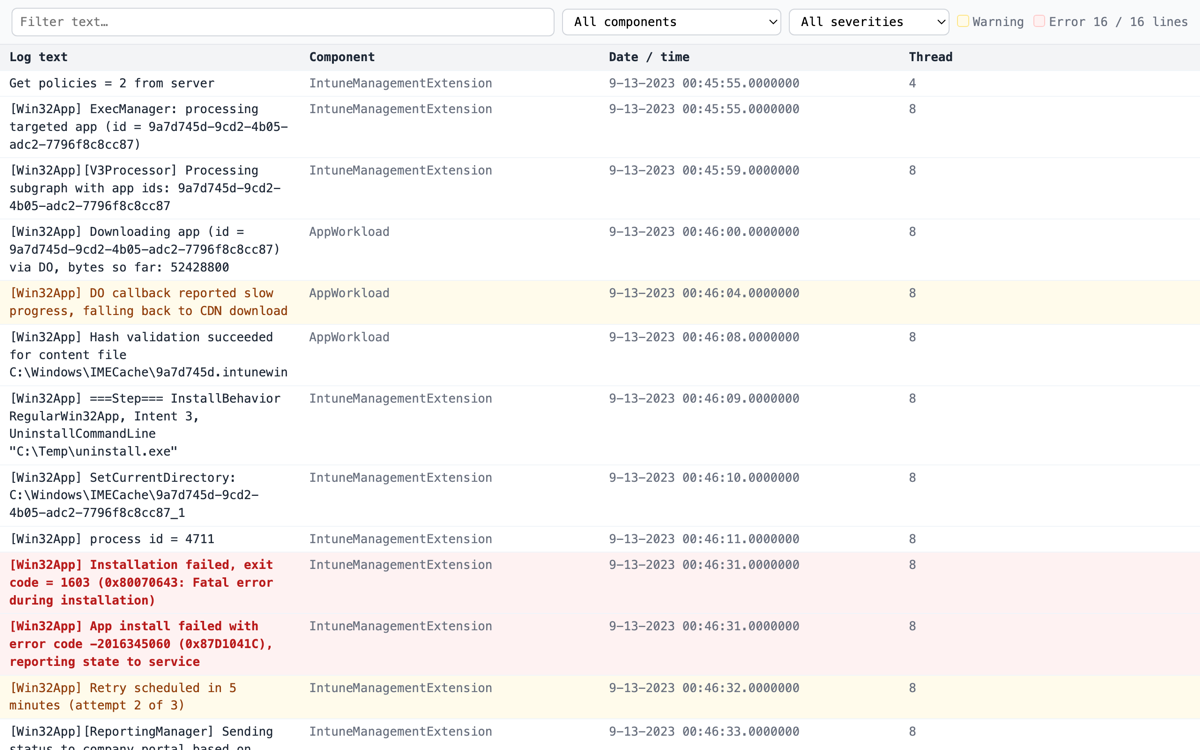Click the timestamp 9-13-2023 00:46:11.0000000
Image resolution: width=1200 pixels, height=750 pixels.
(704, 539)
